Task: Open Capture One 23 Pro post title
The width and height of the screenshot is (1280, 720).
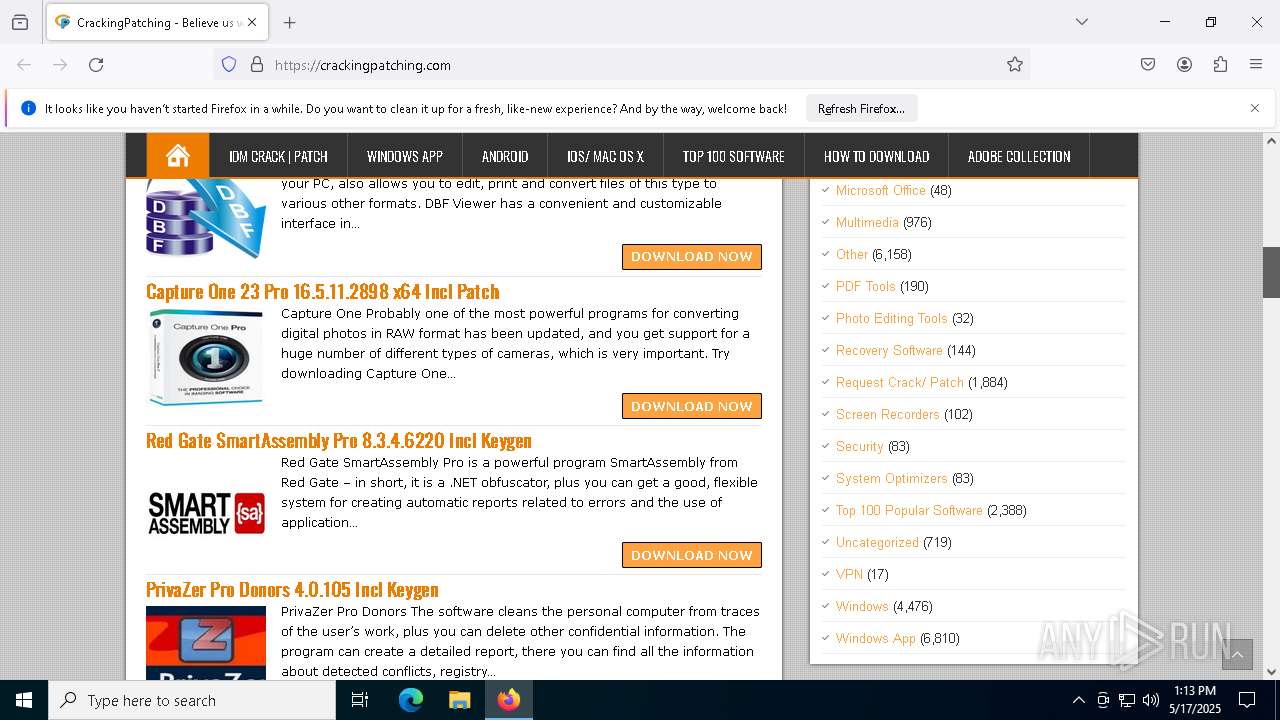Action: tap(323, 291)
